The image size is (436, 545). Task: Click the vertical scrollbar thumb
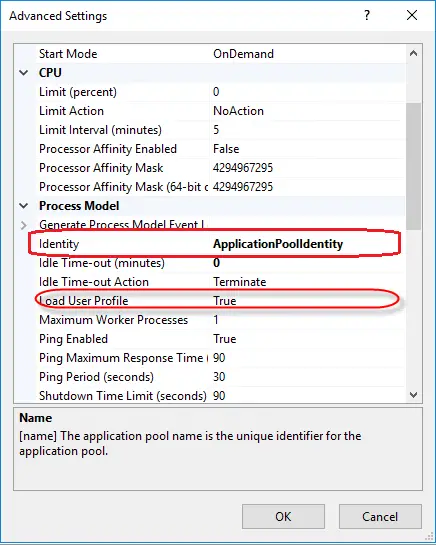tap(413, 166)
